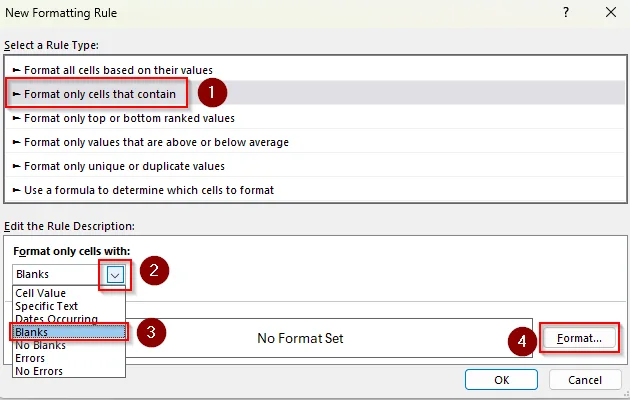Choose 'Cell Value' from the dropdown list

click(x=69, y=293)
